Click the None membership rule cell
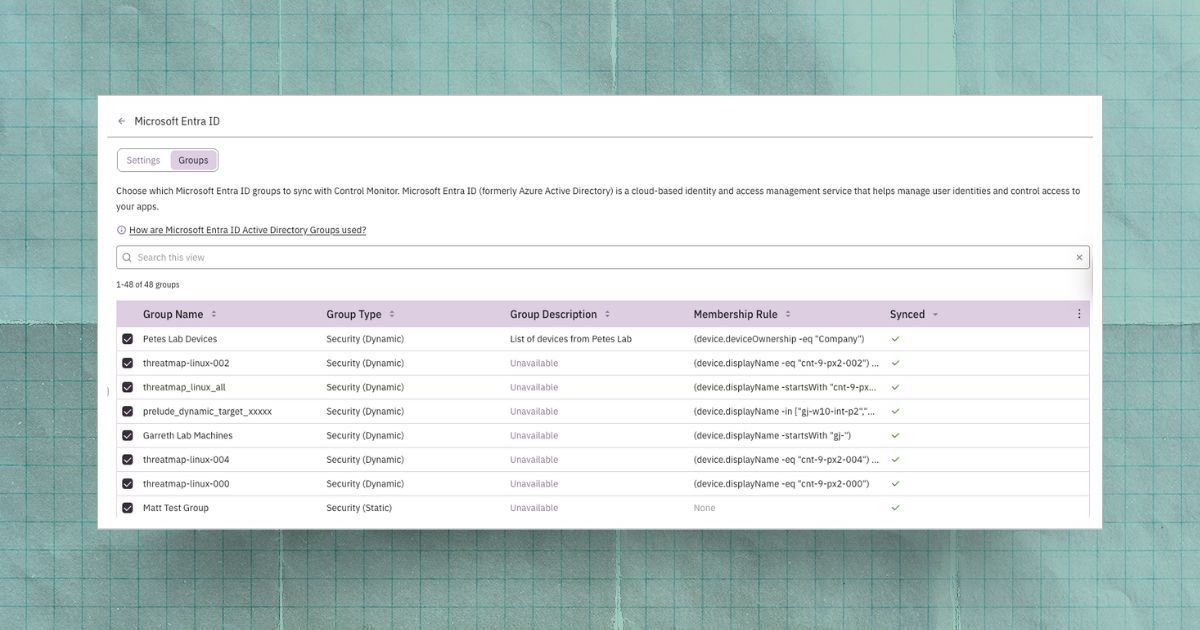 [705, 507]
